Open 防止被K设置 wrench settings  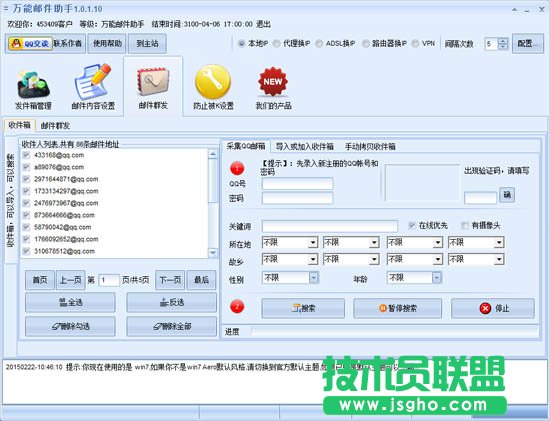pos(213,87)
